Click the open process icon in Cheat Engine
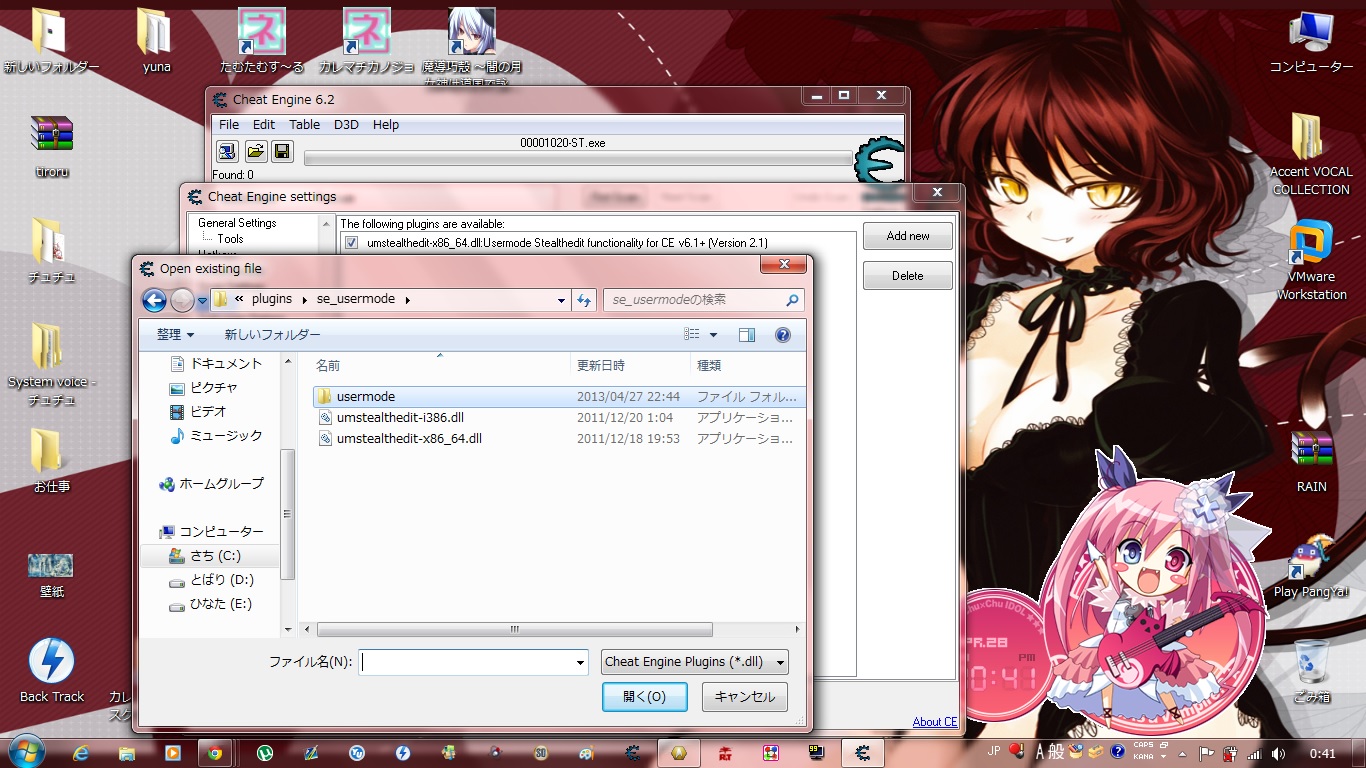Image resolution: width=1366 pixels, height=768 pixels. (227, 151)
